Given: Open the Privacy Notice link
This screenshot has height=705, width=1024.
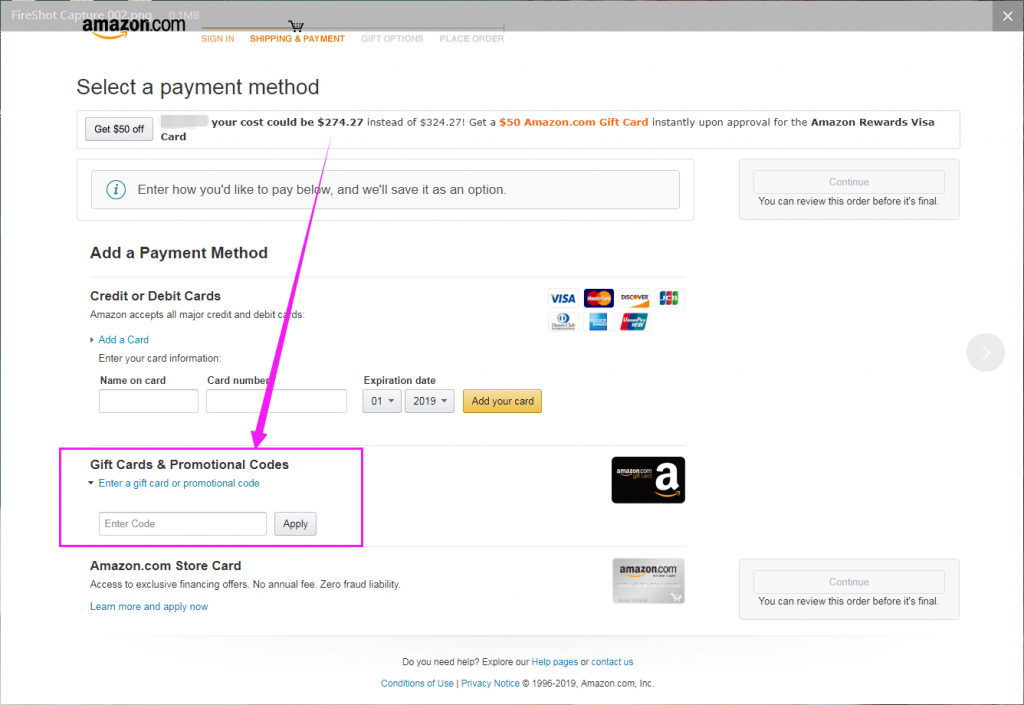Looking at the screenshot, I should click(x=490, y=683).
